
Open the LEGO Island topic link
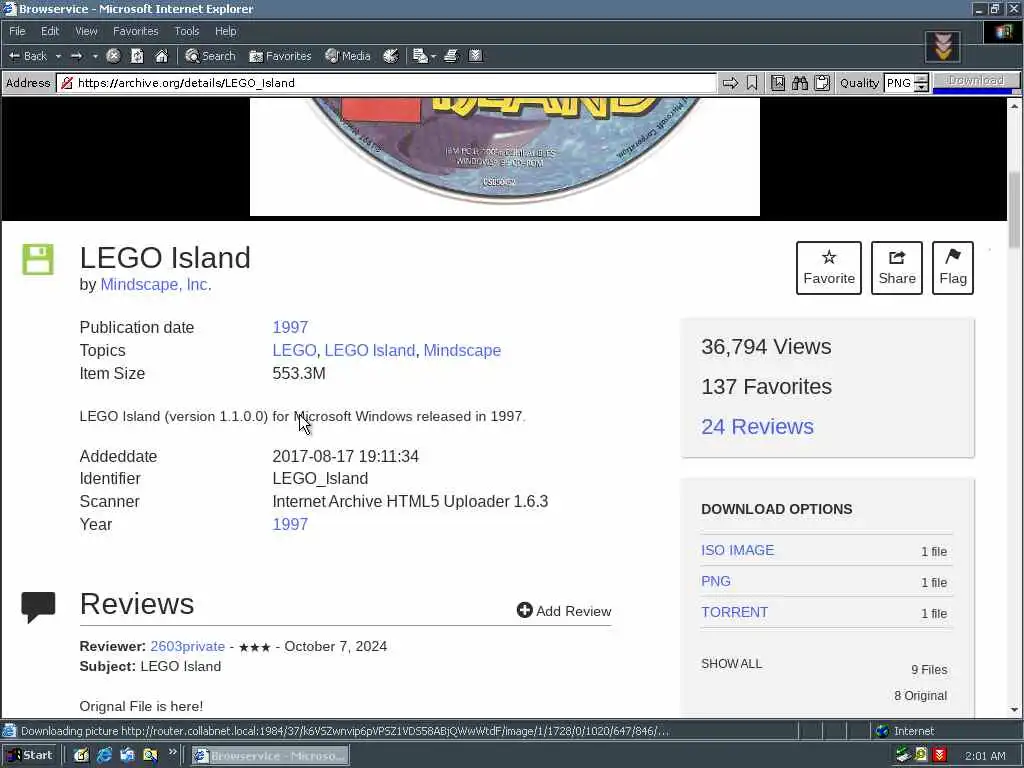tap(370, 350)
